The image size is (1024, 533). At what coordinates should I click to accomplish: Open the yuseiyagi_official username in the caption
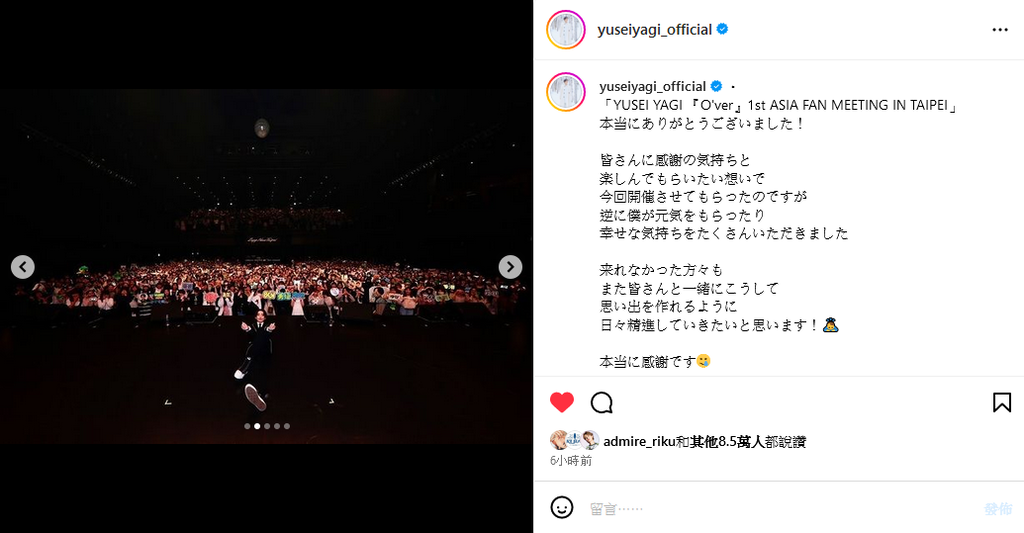pos(652,86)
